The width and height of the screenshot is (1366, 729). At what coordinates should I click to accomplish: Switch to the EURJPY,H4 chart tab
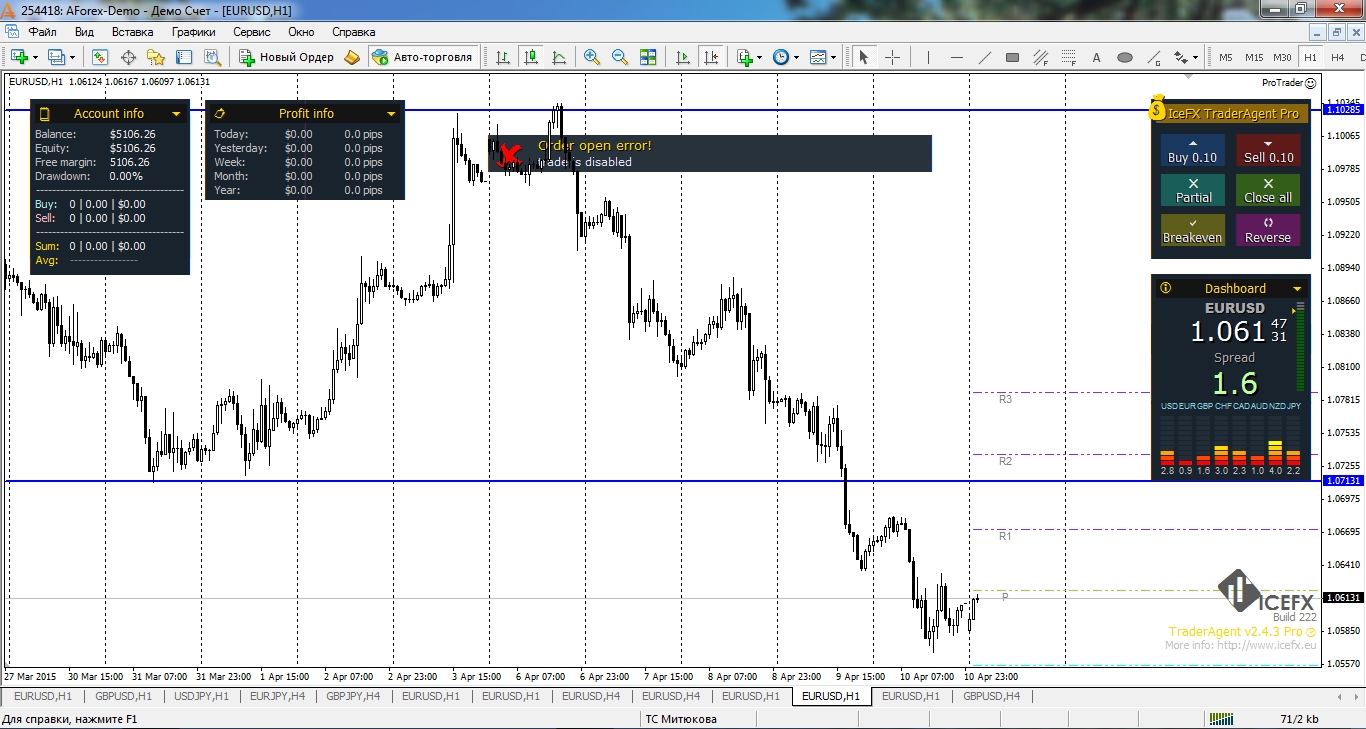click(x=278, y=696)
